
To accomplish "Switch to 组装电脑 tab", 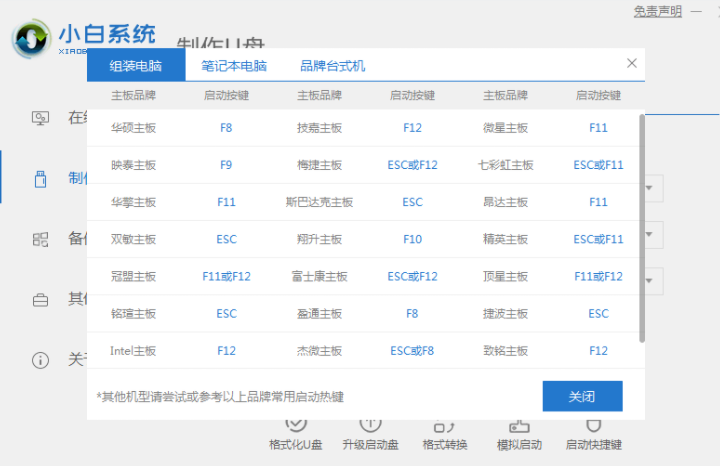I will point(137,66).
